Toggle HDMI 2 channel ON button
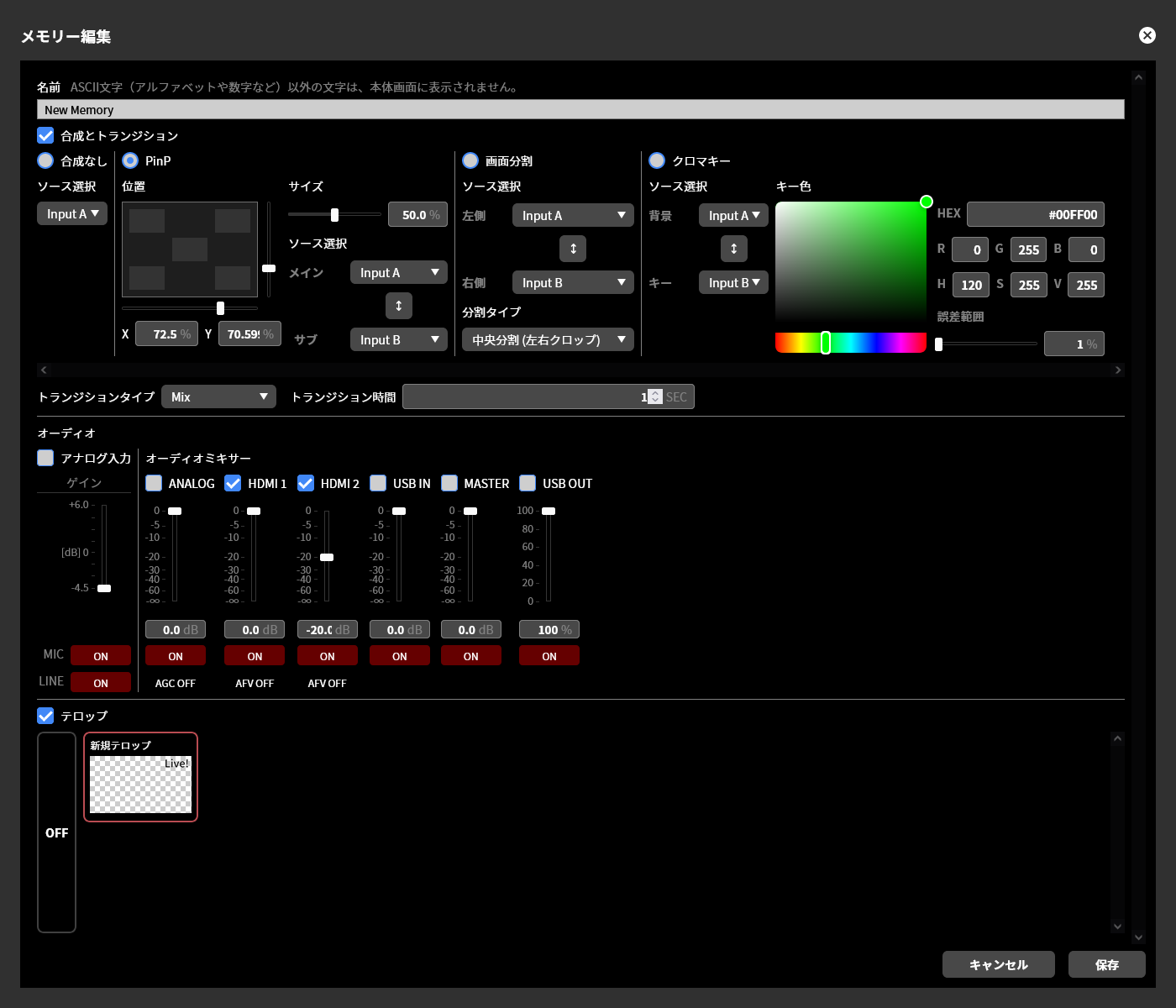Viewport: 1176px width, 1008px height. tap(328, 655)
